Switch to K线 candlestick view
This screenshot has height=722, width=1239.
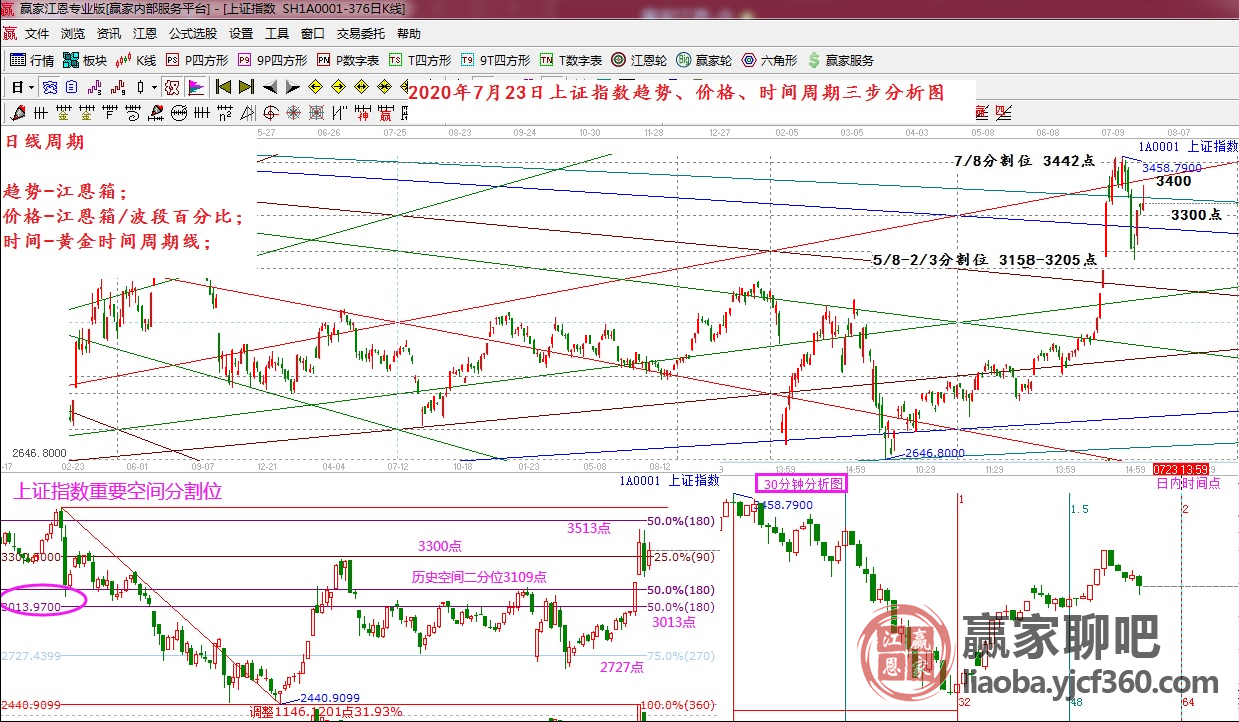[137, 60]
